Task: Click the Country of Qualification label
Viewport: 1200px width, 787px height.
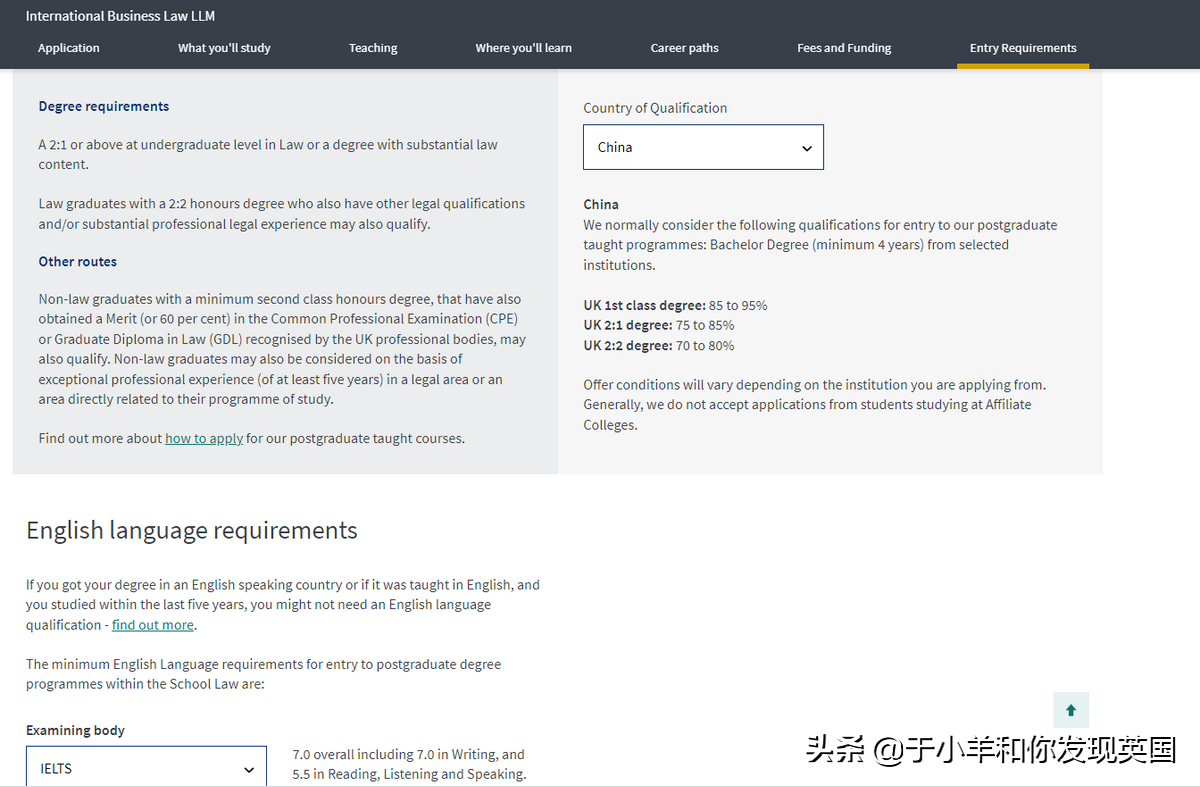Action: [655, 108]
